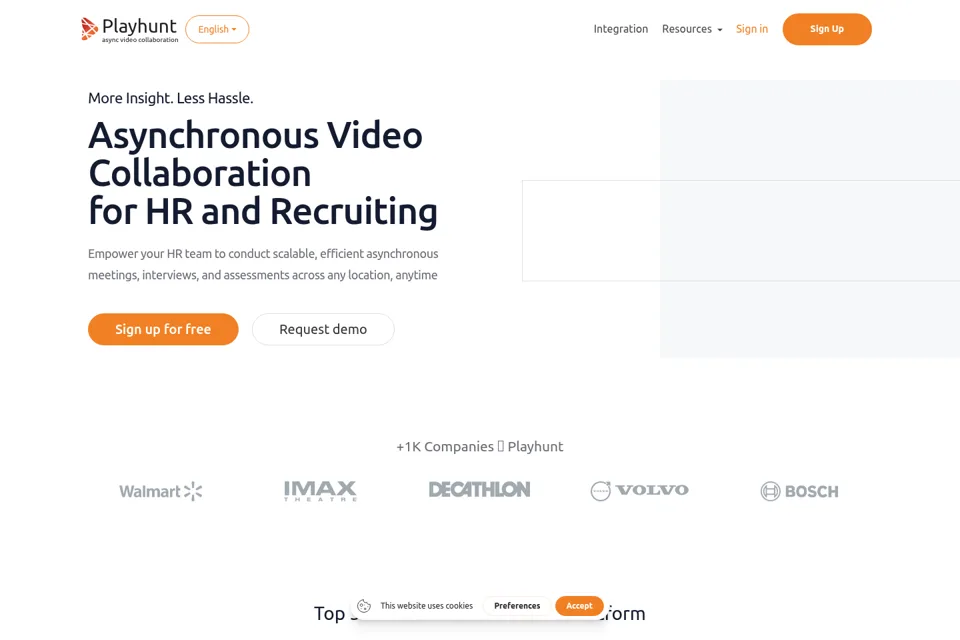Open cookie Preferences
960x640 pixels.
(517, 606)
